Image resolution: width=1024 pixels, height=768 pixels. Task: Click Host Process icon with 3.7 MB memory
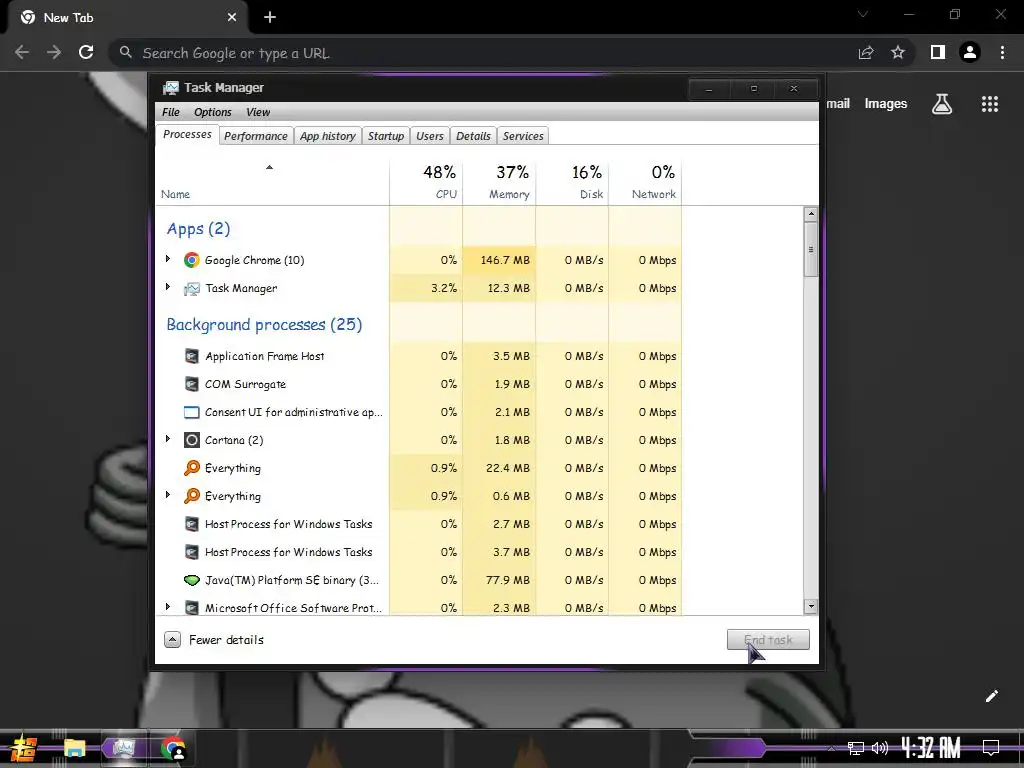(191, 552)
